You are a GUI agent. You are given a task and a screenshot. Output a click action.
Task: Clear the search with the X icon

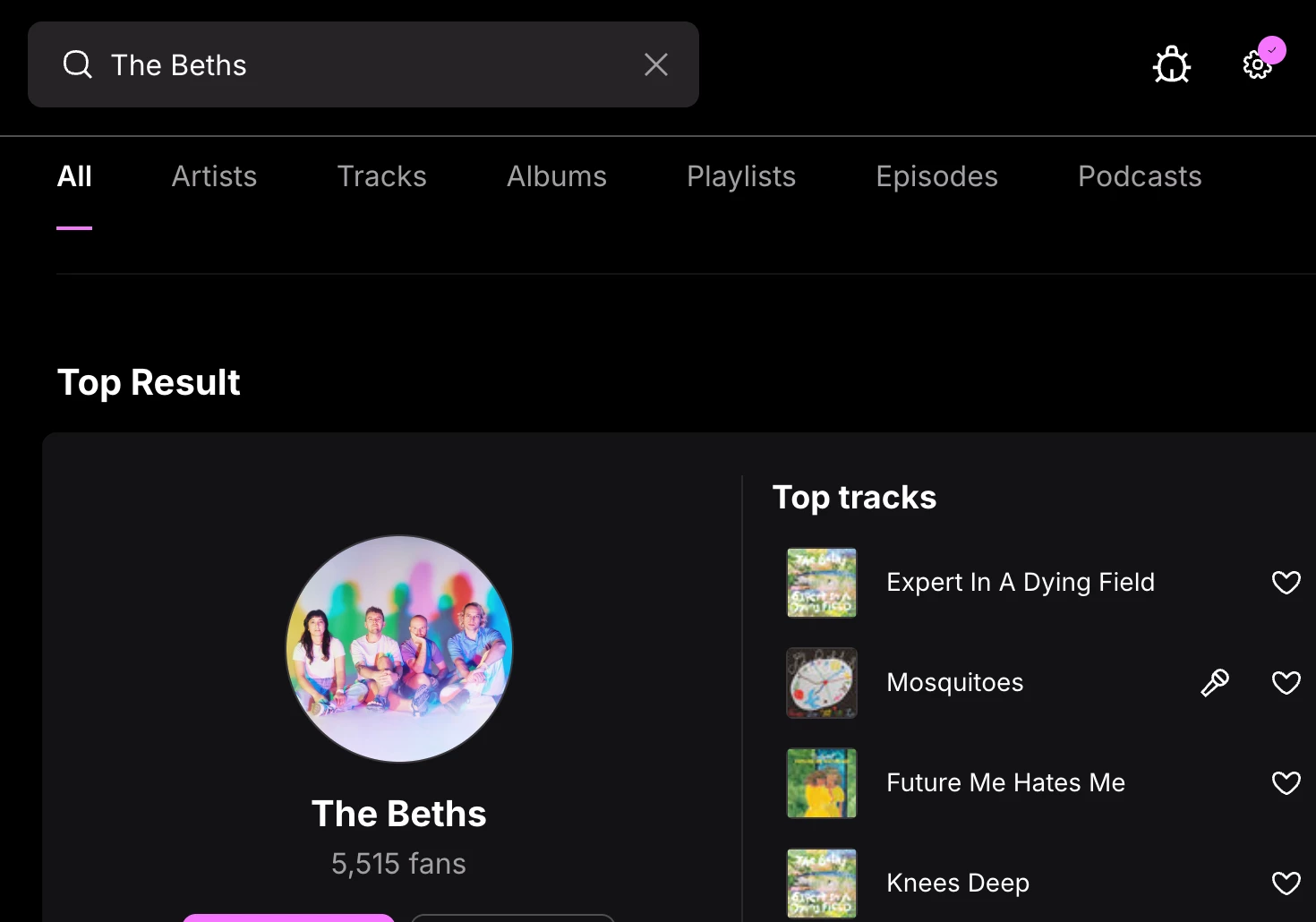[x=656, y=64]
